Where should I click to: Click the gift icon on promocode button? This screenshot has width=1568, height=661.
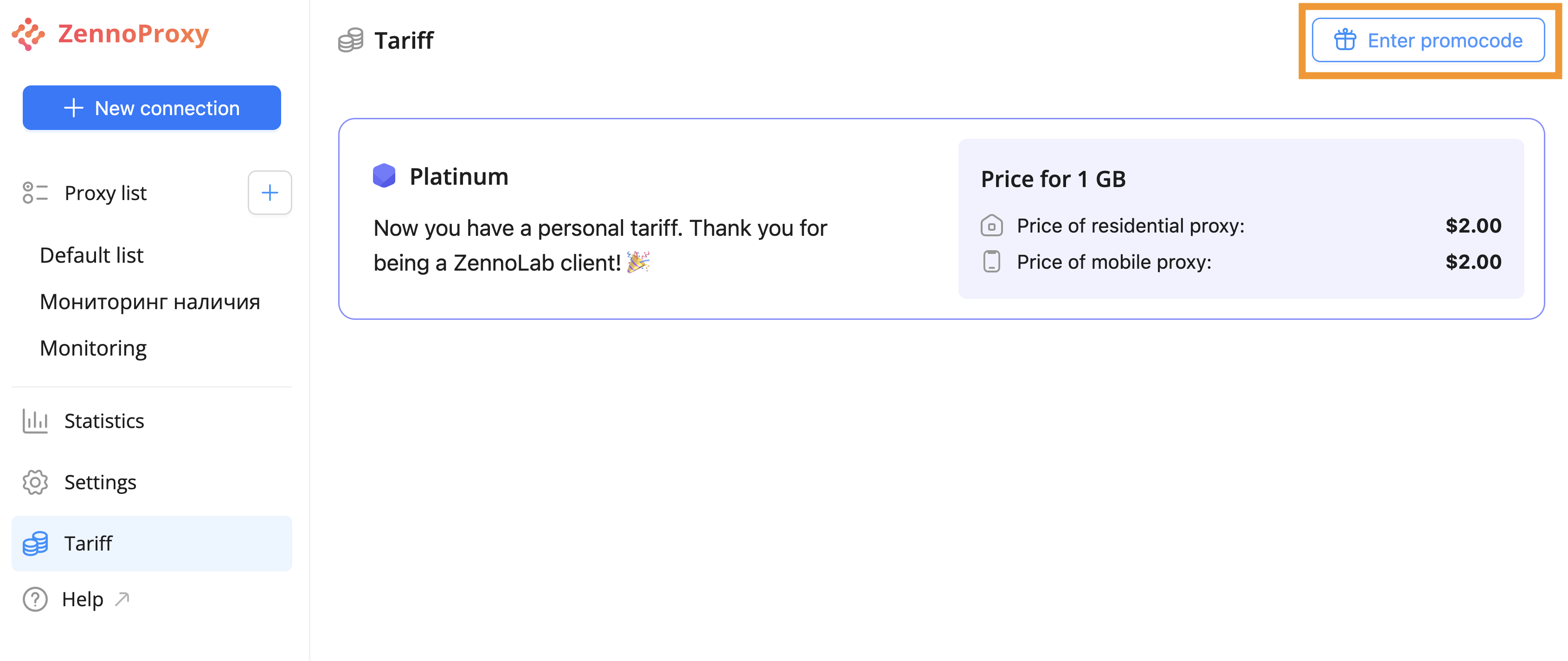[x=1344, y=40]
